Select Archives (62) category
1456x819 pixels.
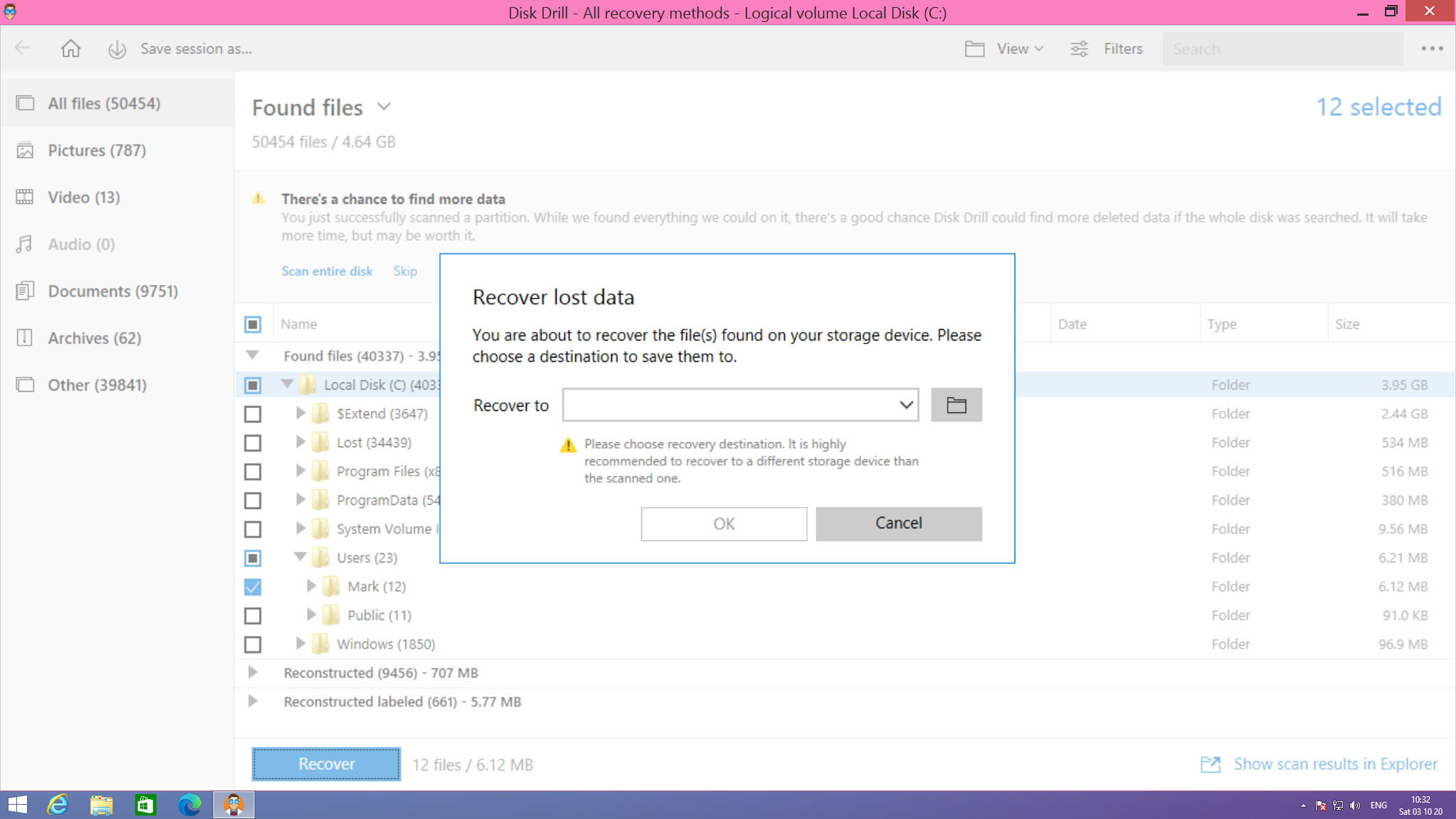[x=117, y=338]
